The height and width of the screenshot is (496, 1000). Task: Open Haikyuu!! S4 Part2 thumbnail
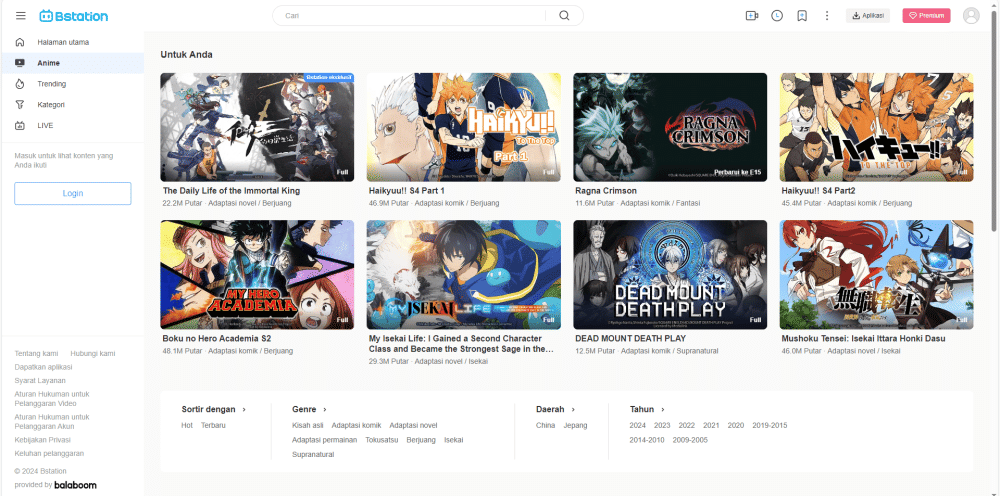(x=876, y=127)
